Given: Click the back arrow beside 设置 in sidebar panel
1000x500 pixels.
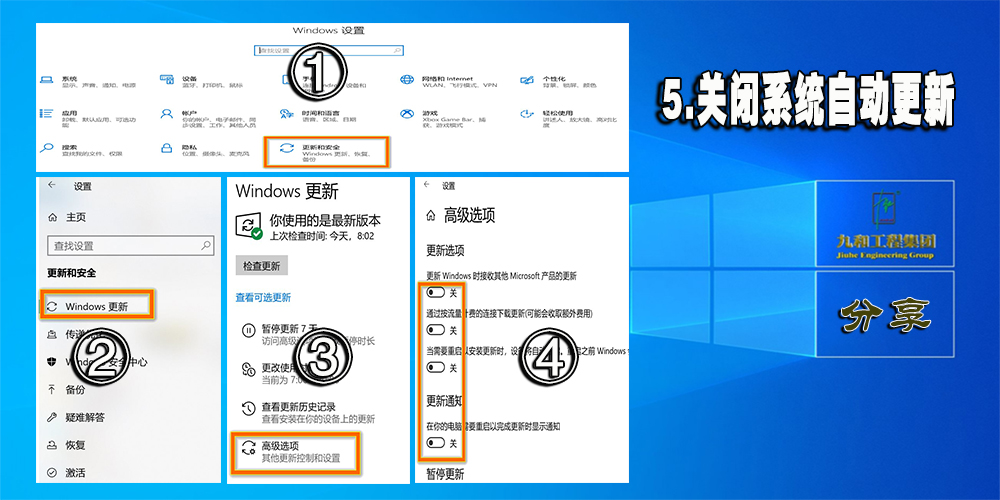Looking at the screenshot, I should tap(52, 185).
